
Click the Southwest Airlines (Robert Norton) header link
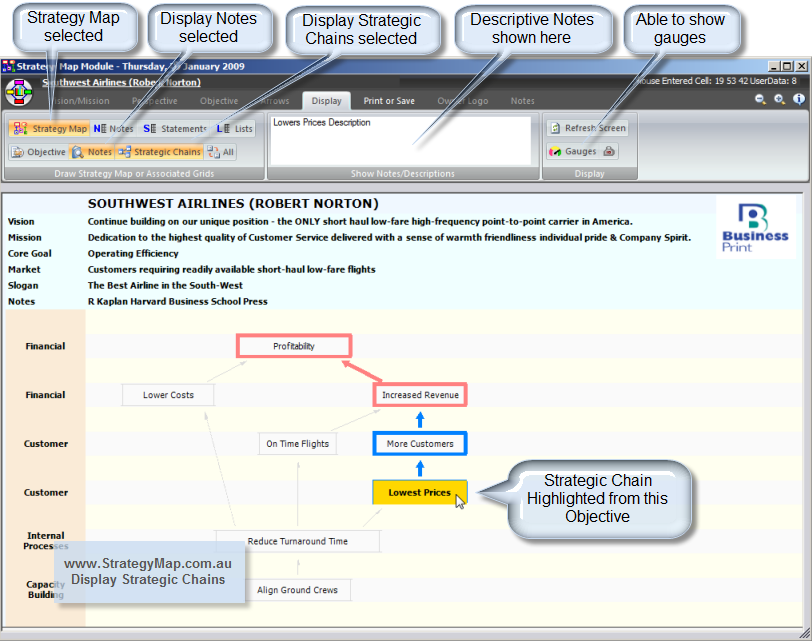122,82
